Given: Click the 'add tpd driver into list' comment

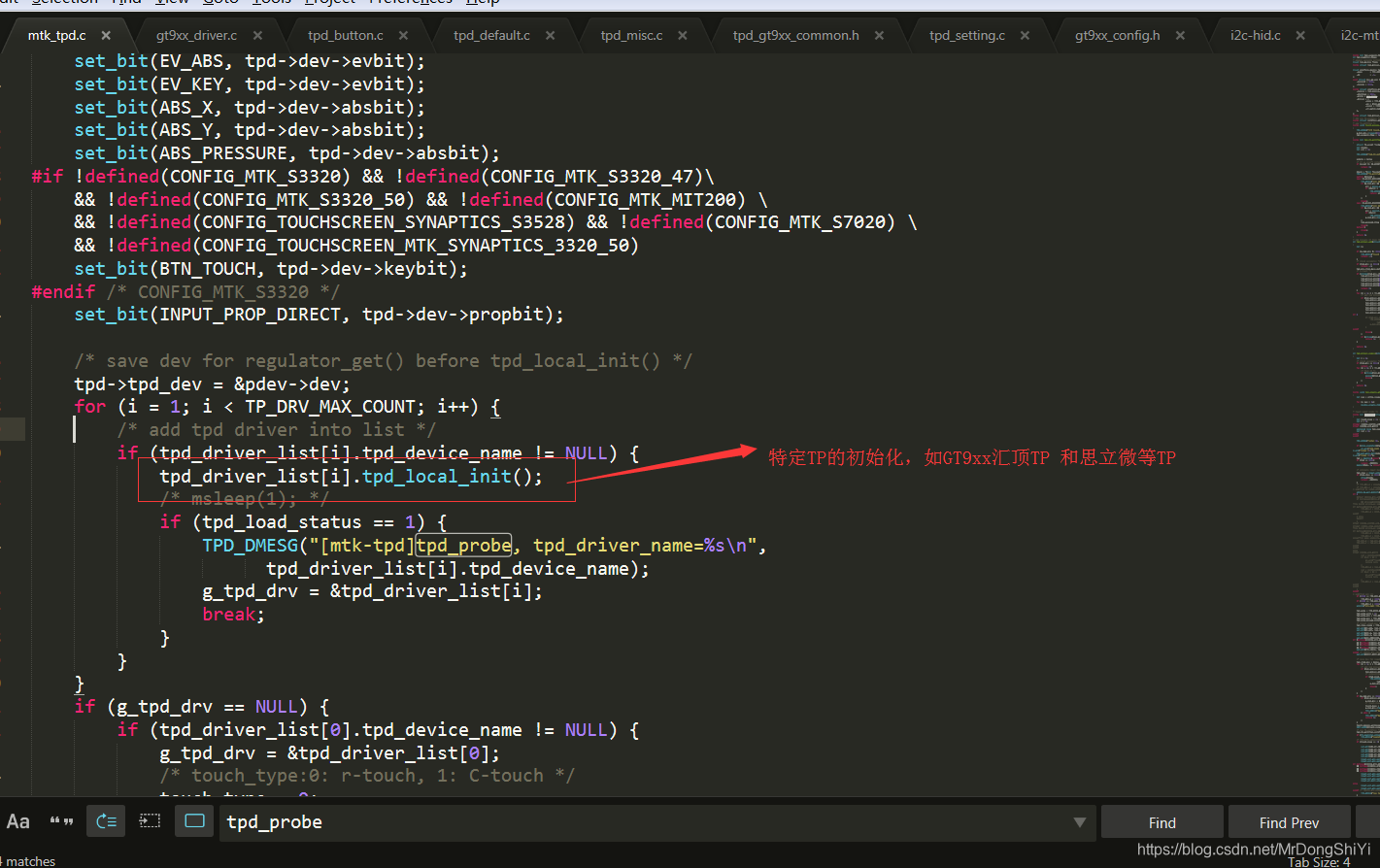Looking at the screenshot, I should [x=277, y=430].
